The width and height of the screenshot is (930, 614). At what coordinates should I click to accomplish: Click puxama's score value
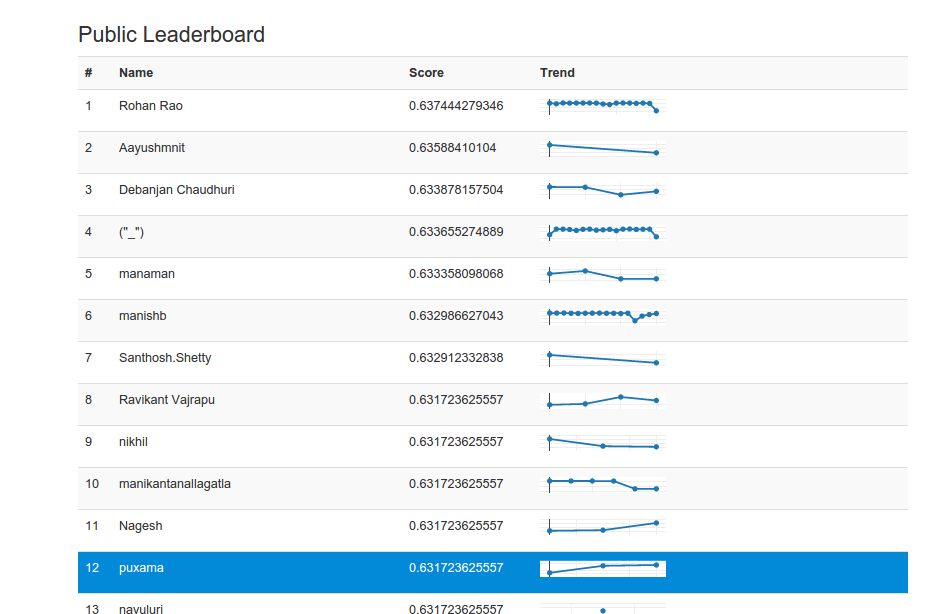[456, 568]
